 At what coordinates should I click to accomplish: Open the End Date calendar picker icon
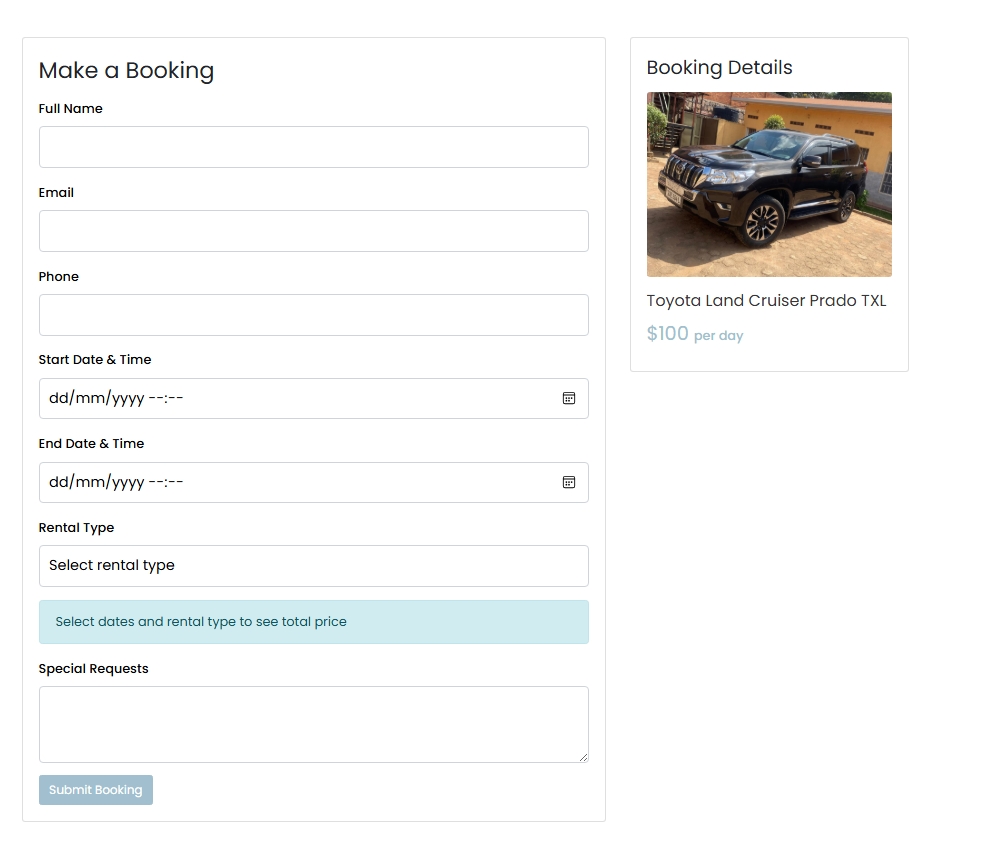[x=569, y=482]
